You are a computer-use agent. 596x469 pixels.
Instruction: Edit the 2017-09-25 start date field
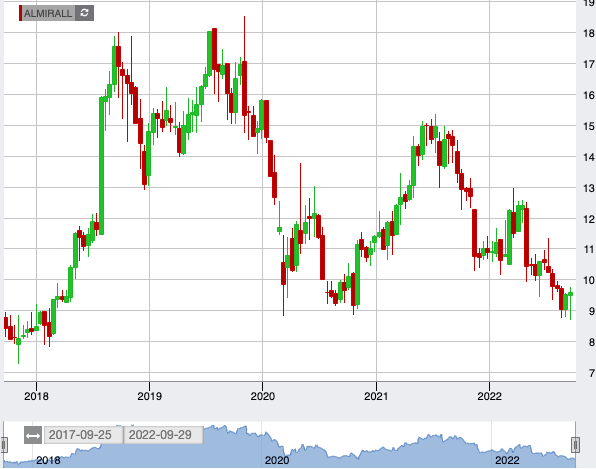click(84, 435)
